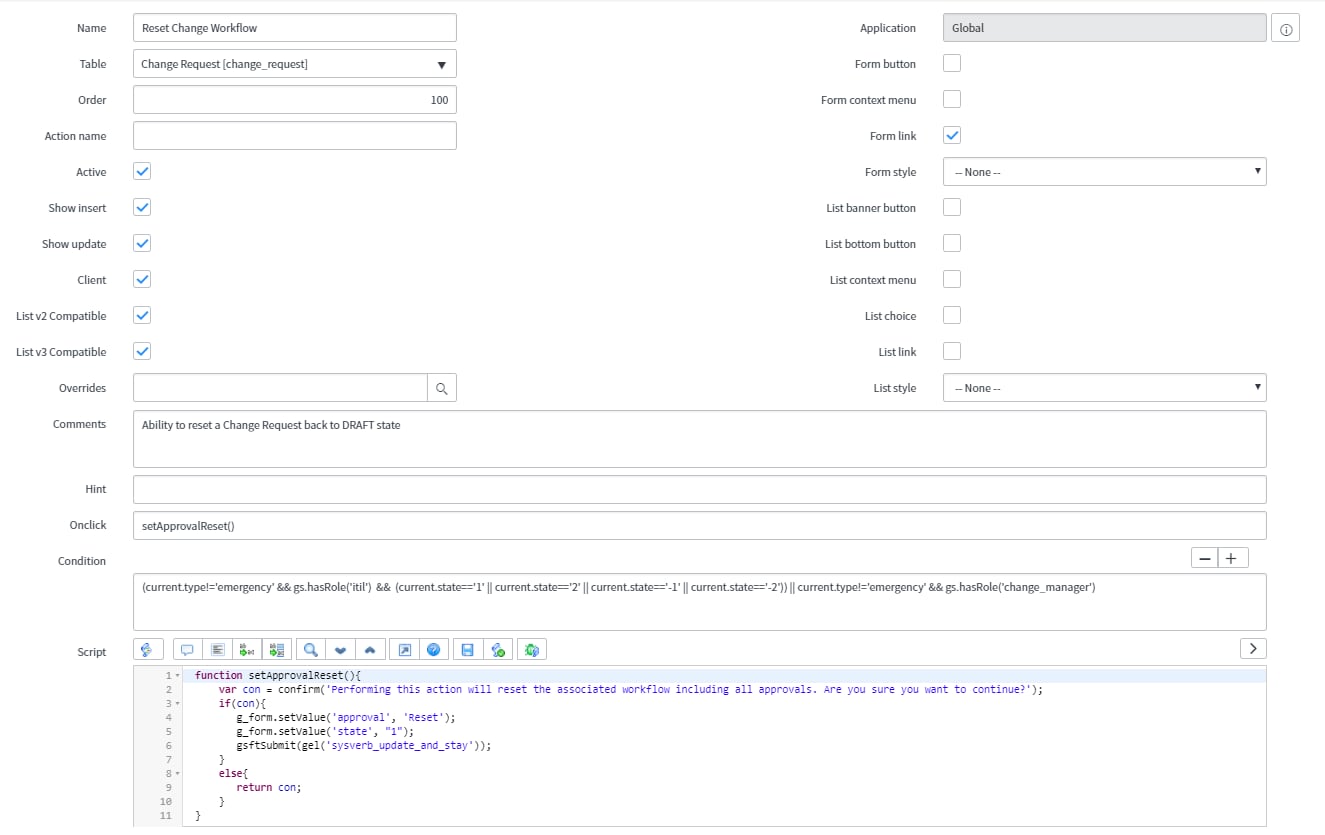Image resolution: width=1325 pixels, height=835 pixels.
Task: Click the save icon in script toolbar
Action: (x=467, y=650)
